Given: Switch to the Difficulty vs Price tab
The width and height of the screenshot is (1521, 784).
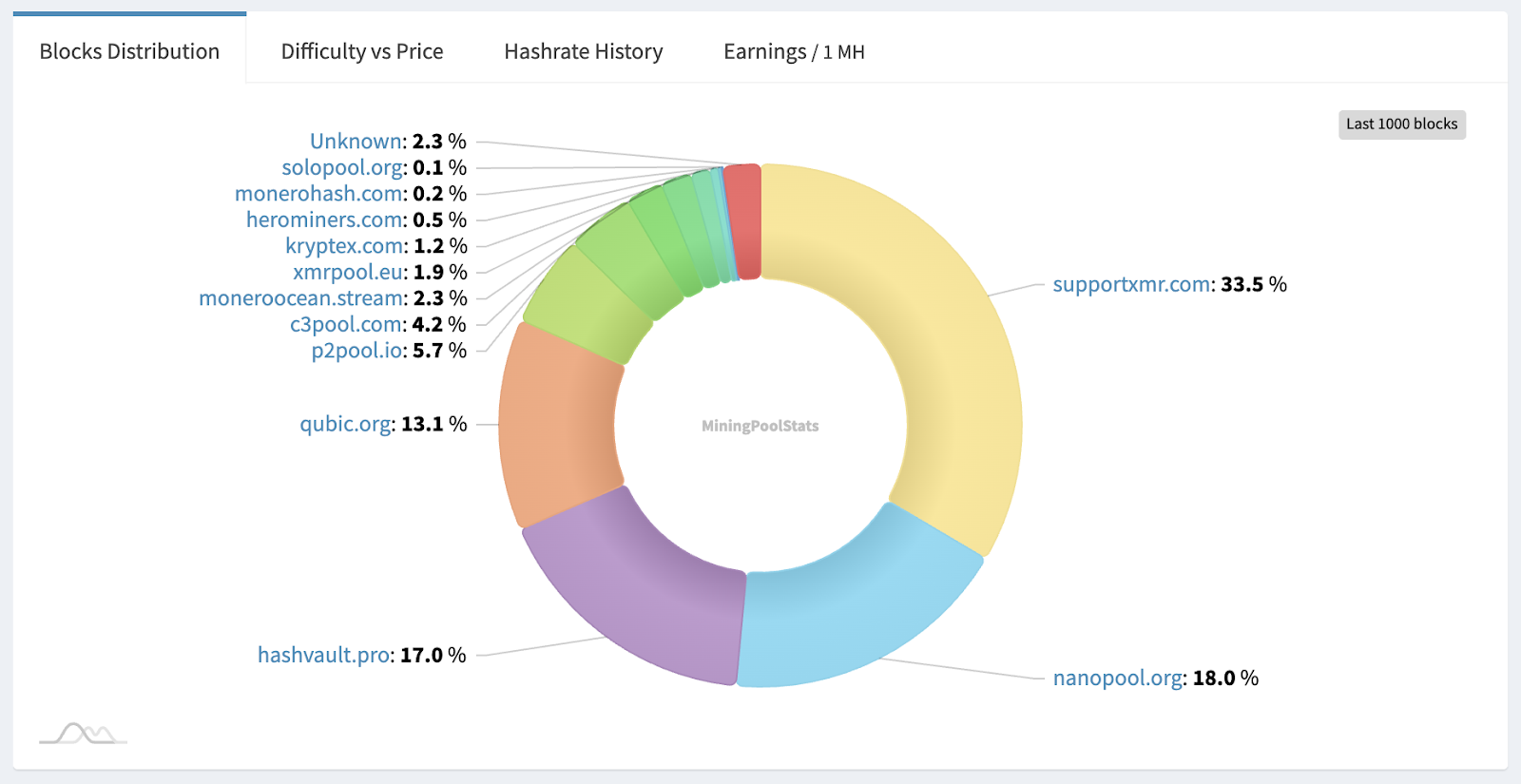Looking at the screenshot, I should (x=362, y=51).
